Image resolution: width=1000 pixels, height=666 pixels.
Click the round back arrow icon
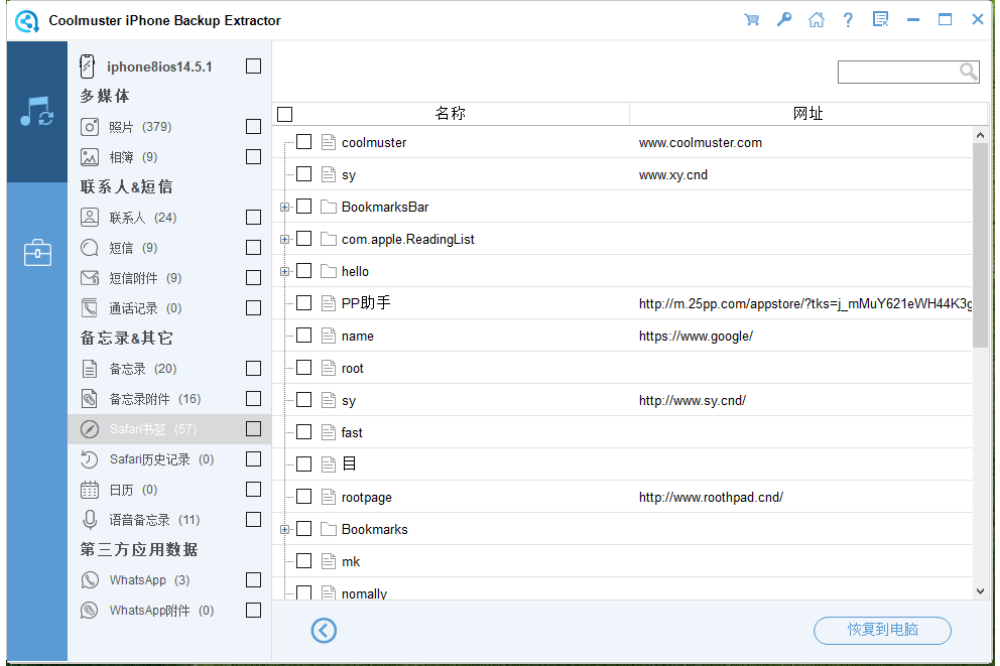click(x=324, y=630)
